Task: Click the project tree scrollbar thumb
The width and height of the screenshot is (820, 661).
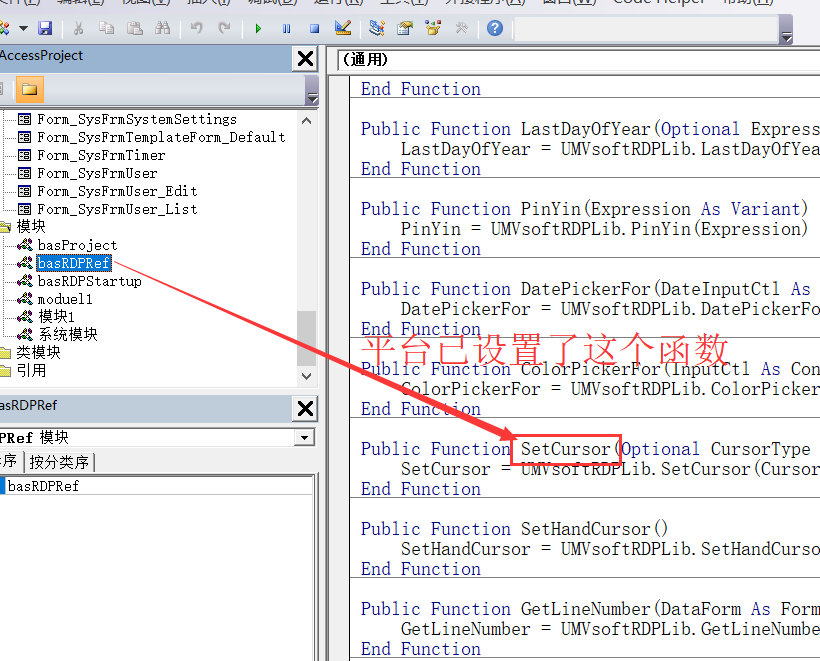Action: click(x=306, y=338)
